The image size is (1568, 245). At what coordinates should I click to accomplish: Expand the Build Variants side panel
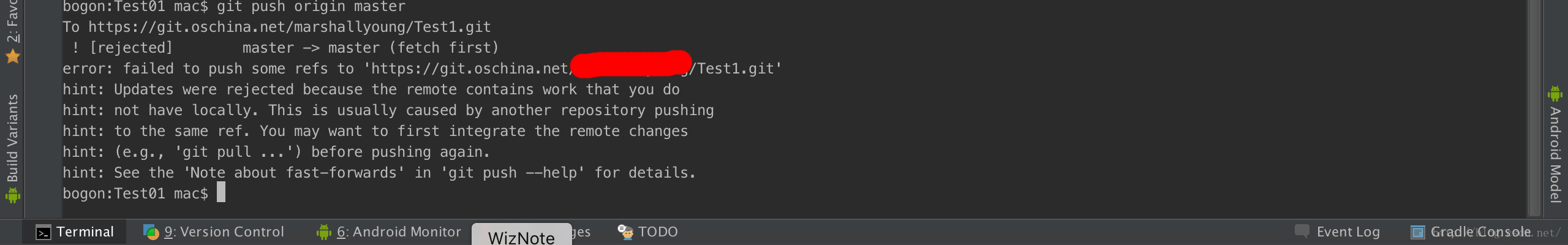[13, 148]
